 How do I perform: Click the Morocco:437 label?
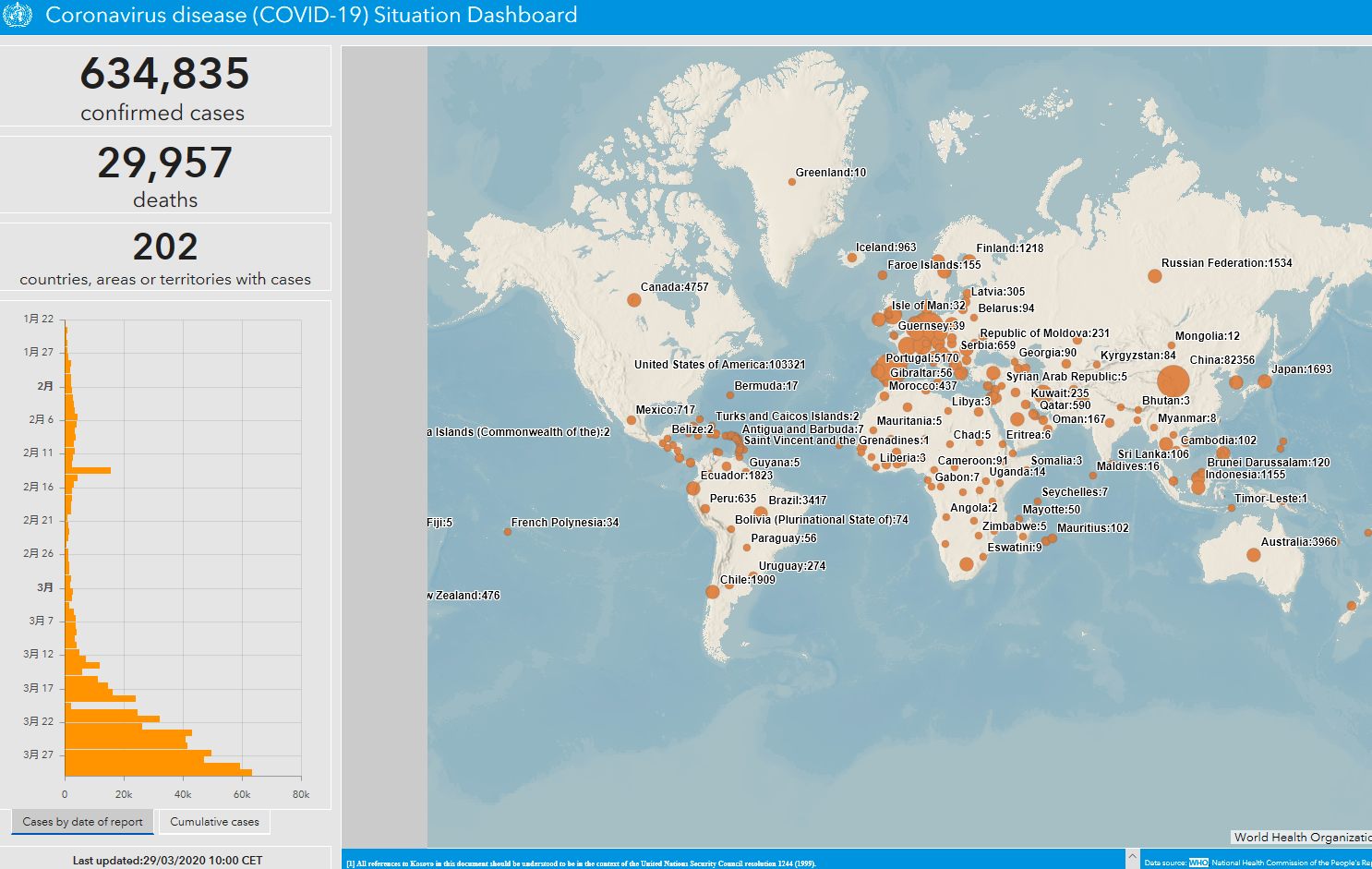point(922,386)
